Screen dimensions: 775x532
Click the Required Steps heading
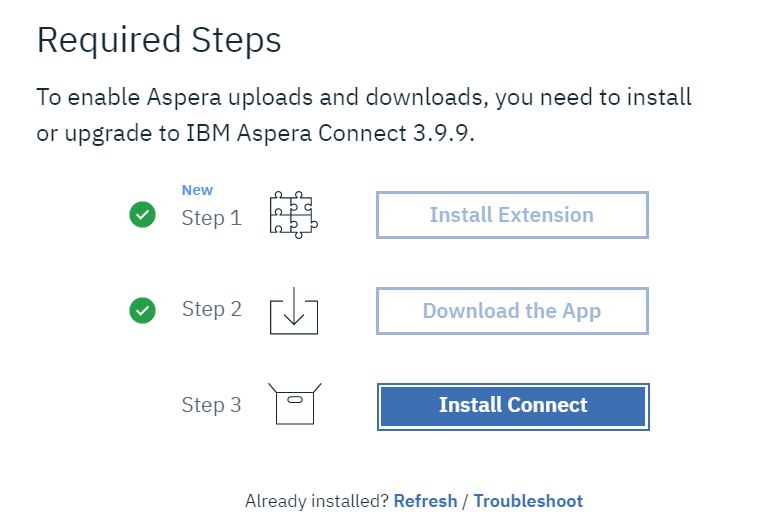159,40
